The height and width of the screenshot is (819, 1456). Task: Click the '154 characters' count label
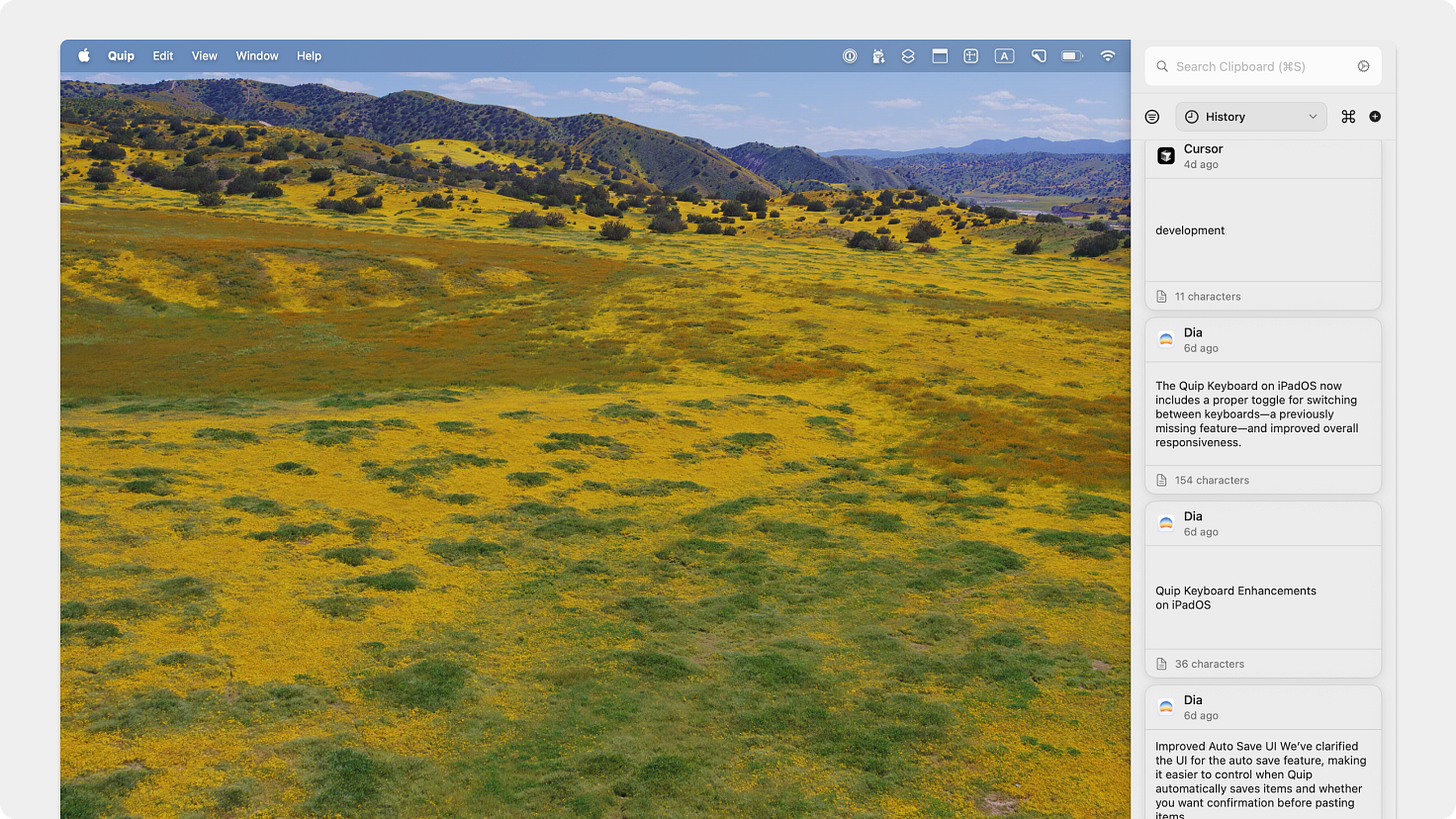click(x=1212, y=480)
